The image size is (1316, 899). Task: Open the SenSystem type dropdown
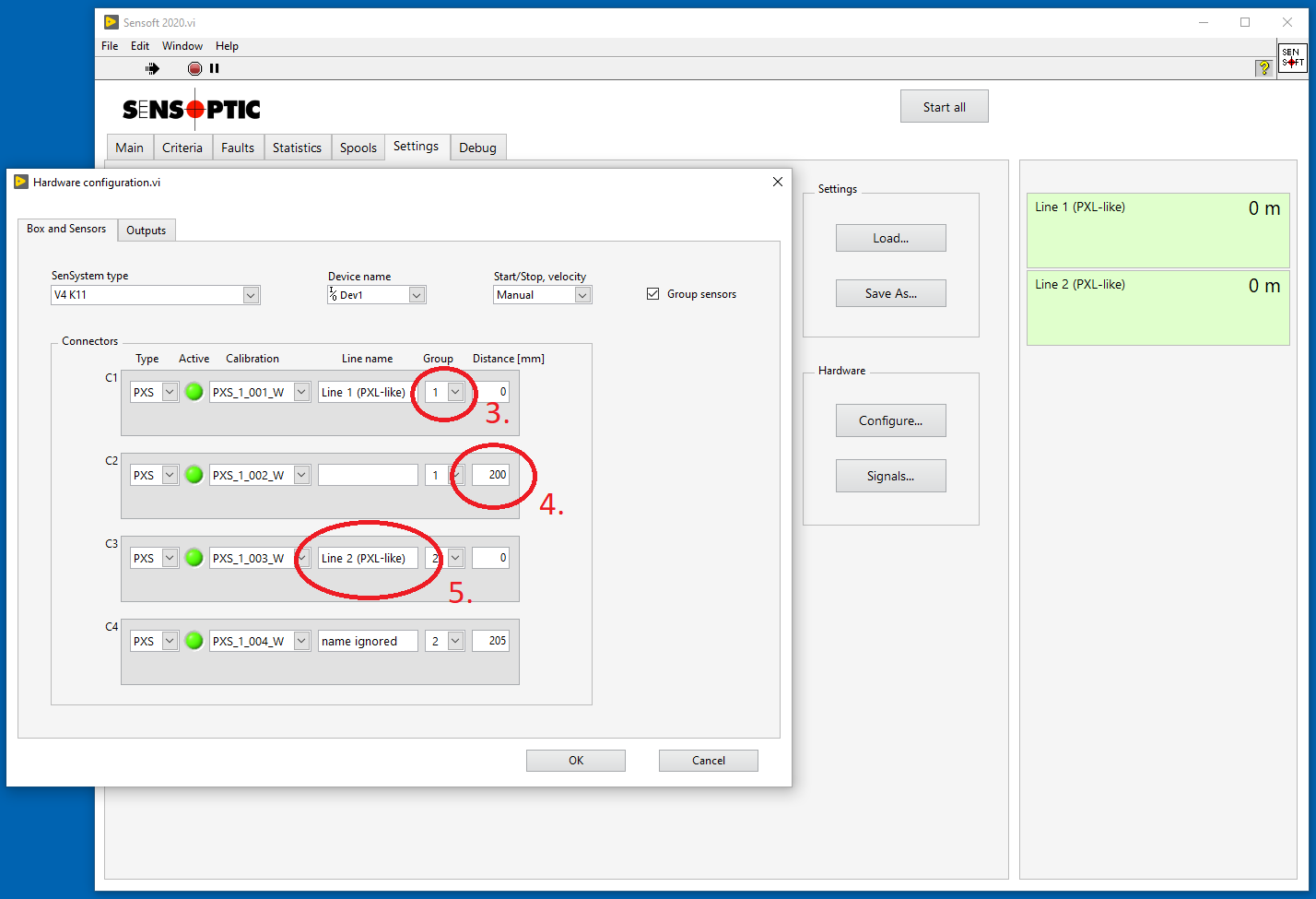251,295
